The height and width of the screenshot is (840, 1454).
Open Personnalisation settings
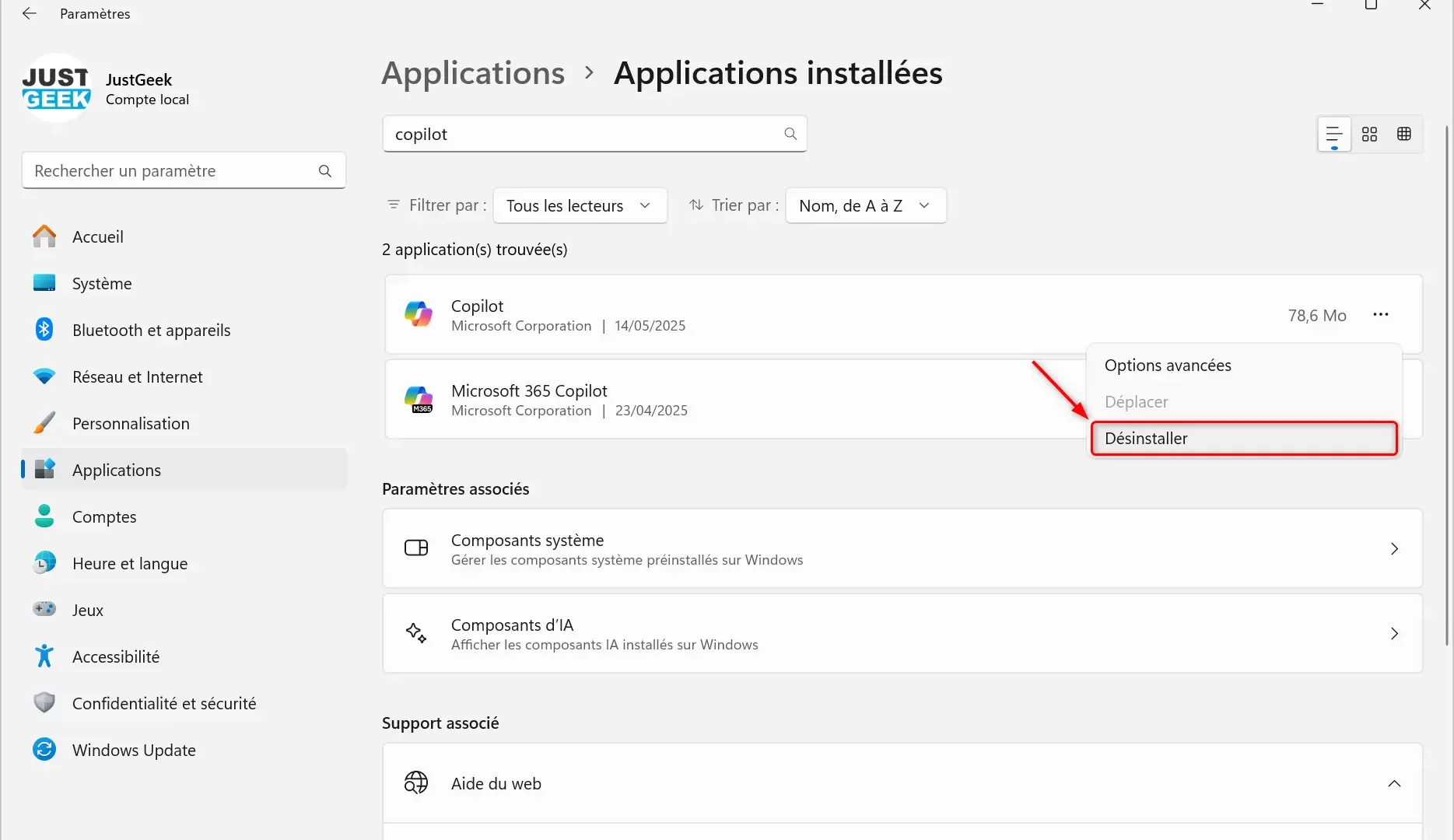tap(184, 423)
